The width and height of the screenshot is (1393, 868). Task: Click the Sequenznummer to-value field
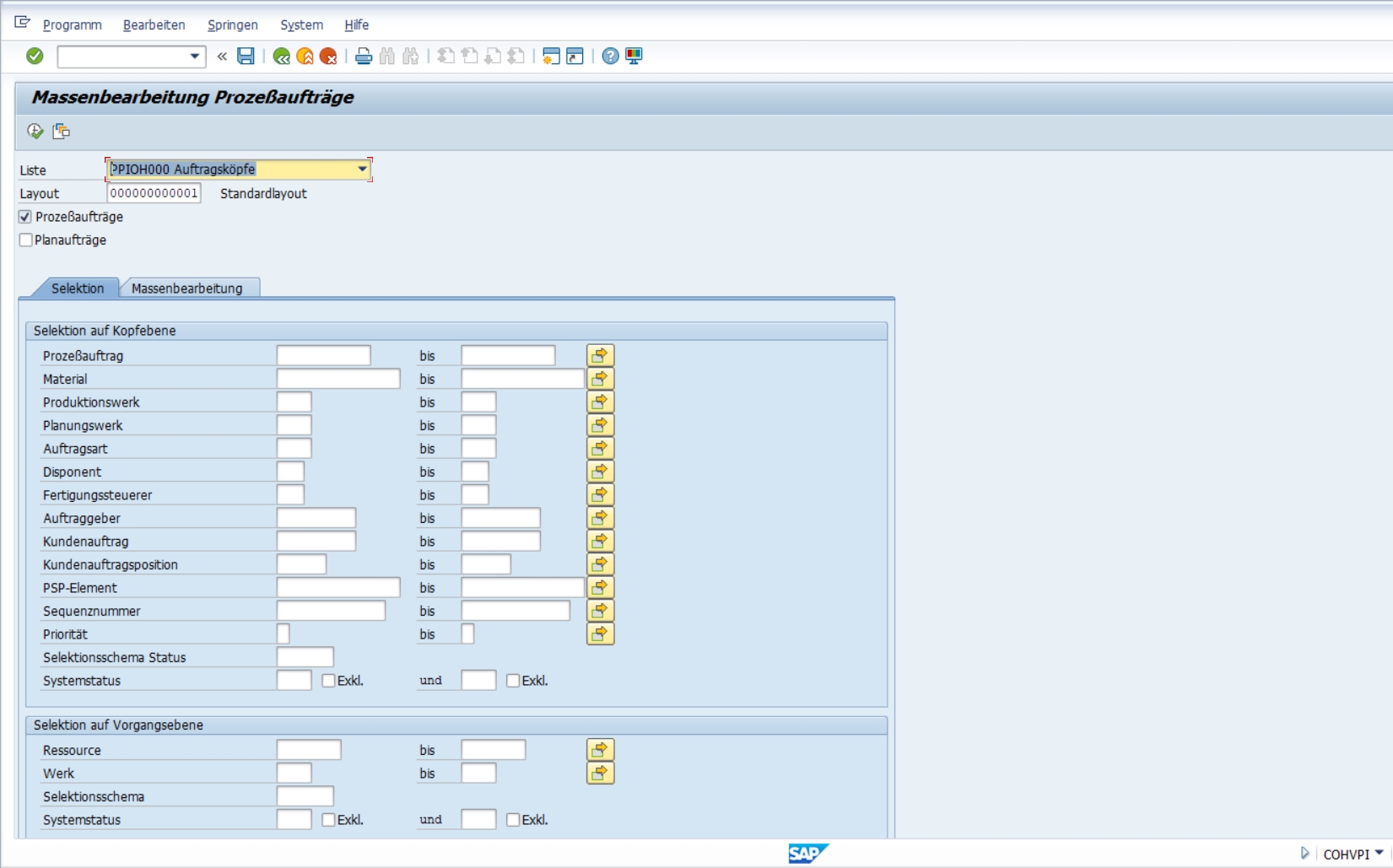(x=516, y=611)
